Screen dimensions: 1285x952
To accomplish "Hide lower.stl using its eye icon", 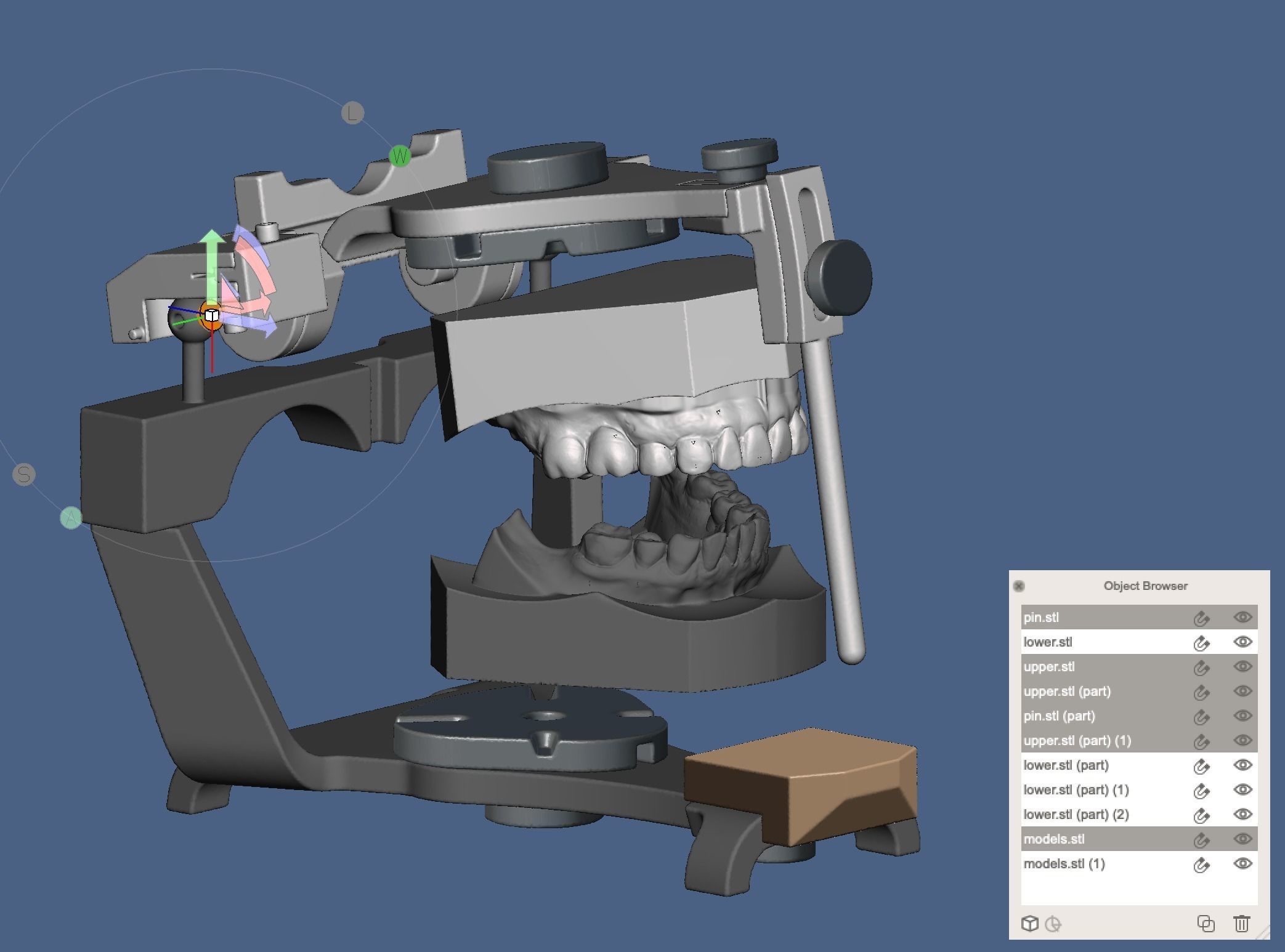I will 1242,642.
